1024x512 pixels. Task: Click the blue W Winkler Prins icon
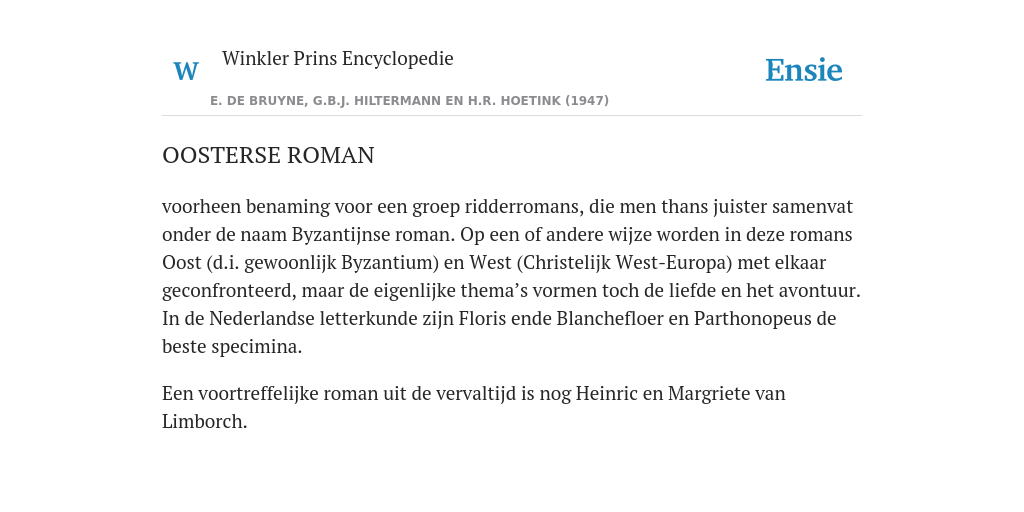click(186, 71)
